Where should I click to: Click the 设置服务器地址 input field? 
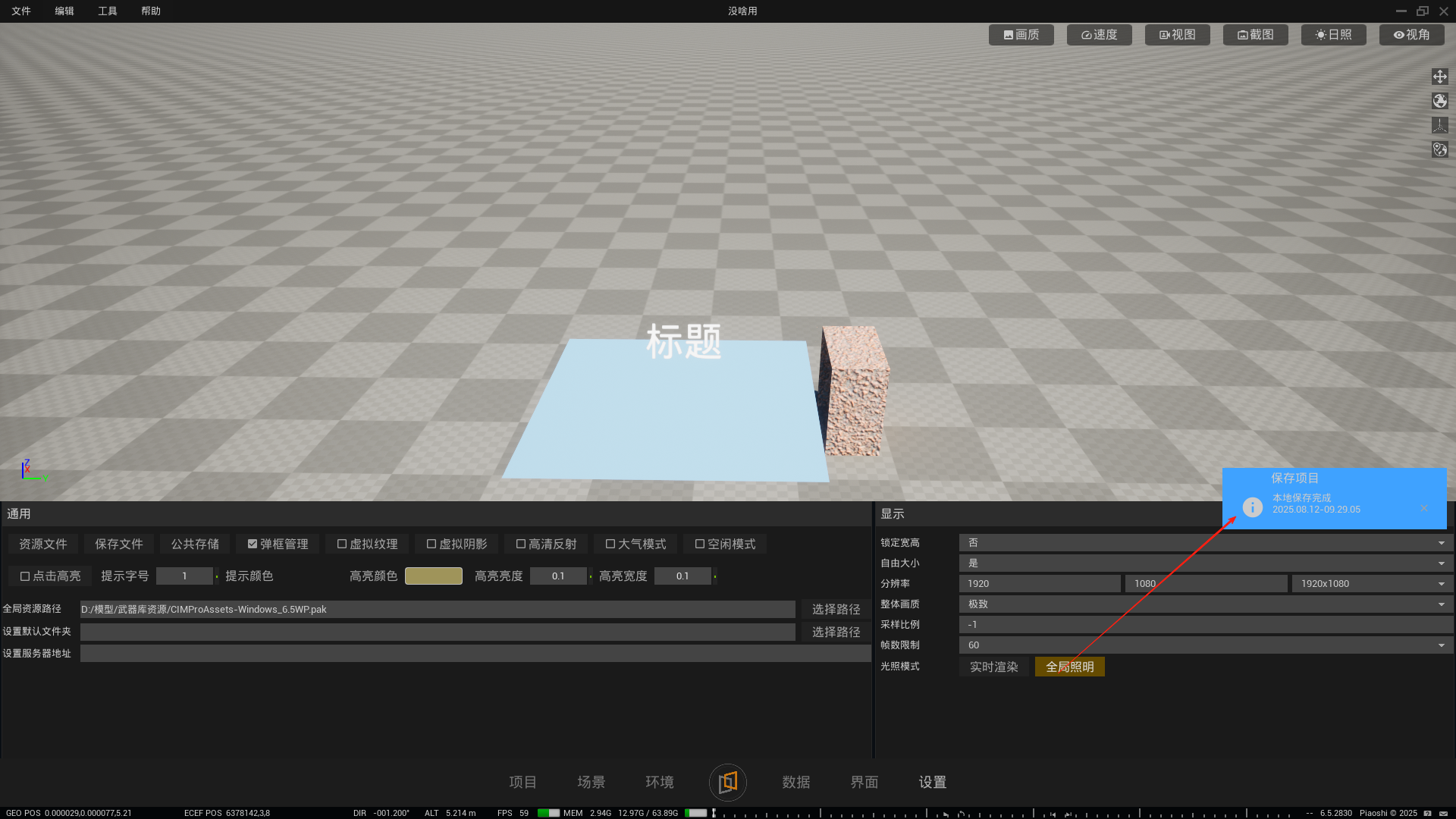(475, 653)
